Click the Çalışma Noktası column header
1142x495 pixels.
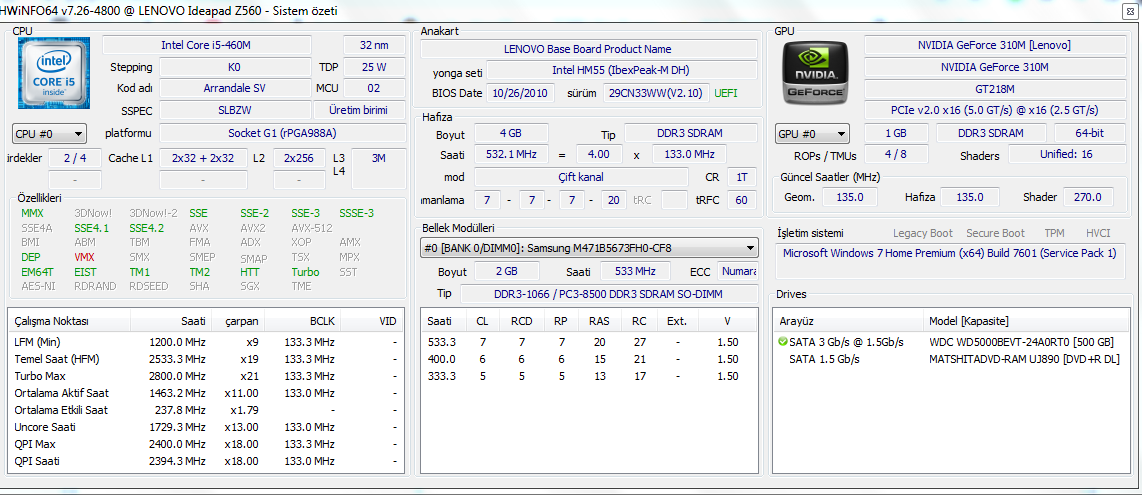(70, 321)
